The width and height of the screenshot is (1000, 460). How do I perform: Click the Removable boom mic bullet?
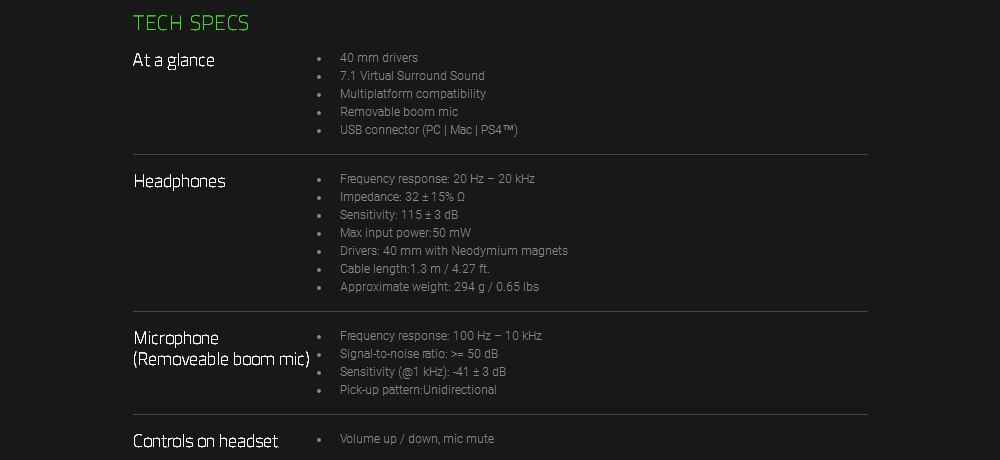click(x=399, y=112)
